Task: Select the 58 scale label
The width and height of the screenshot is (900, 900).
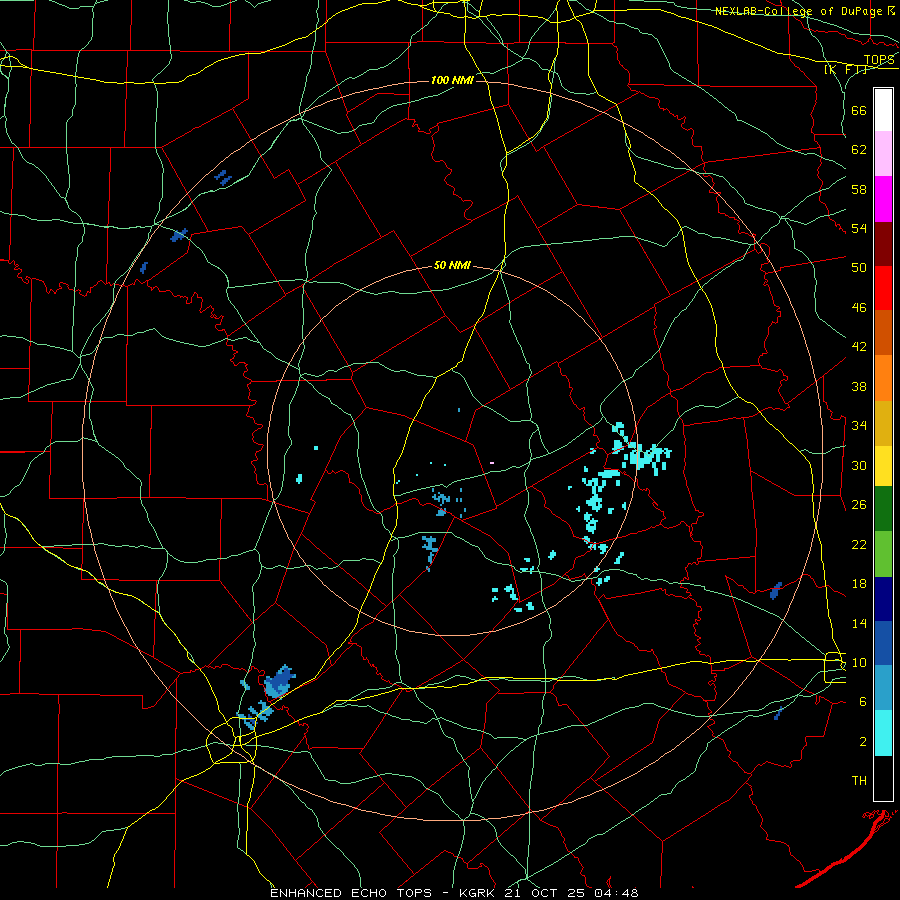Action: (x=859, y=189)
